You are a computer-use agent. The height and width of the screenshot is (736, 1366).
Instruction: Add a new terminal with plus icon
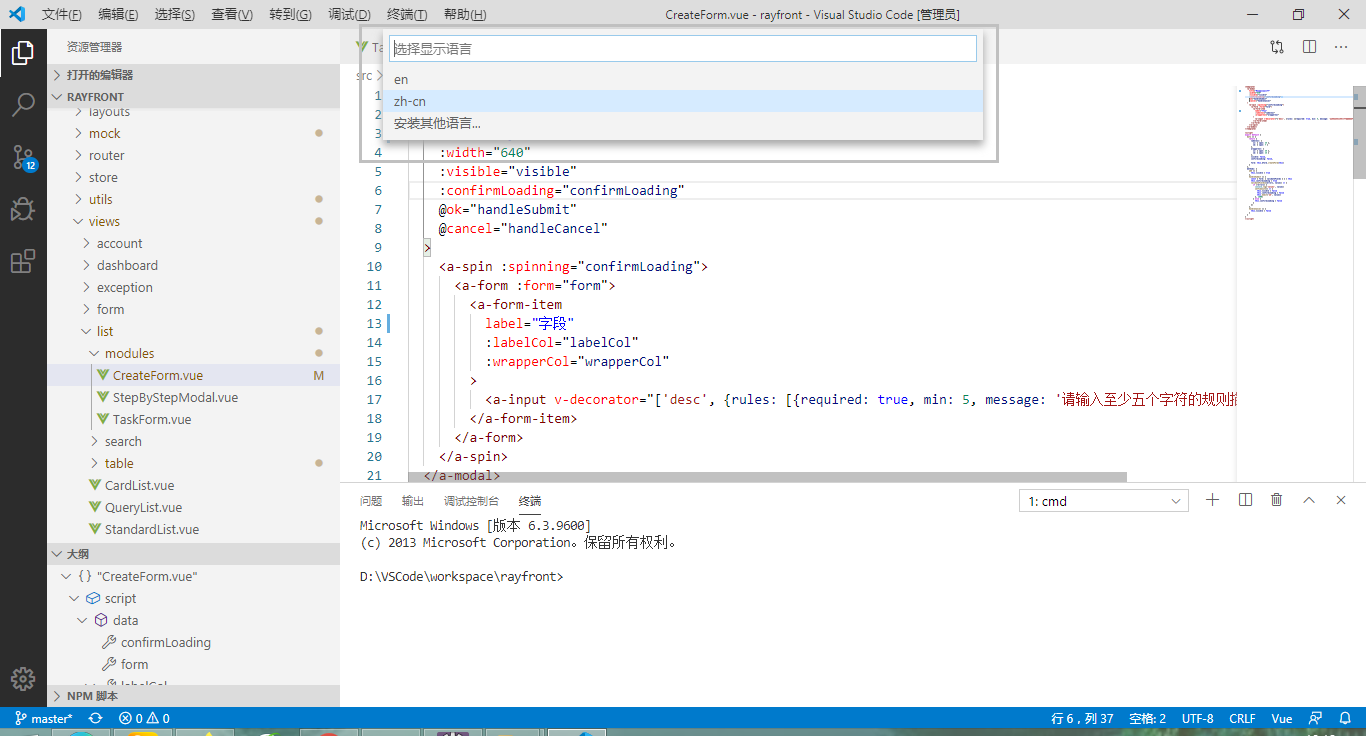click(x=1213, y=500)
